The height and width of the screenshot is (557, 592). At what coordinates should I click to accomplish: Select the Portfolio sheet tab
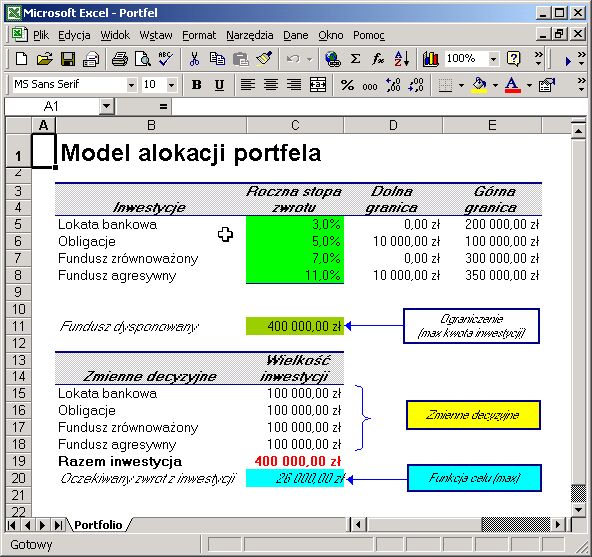98,525
